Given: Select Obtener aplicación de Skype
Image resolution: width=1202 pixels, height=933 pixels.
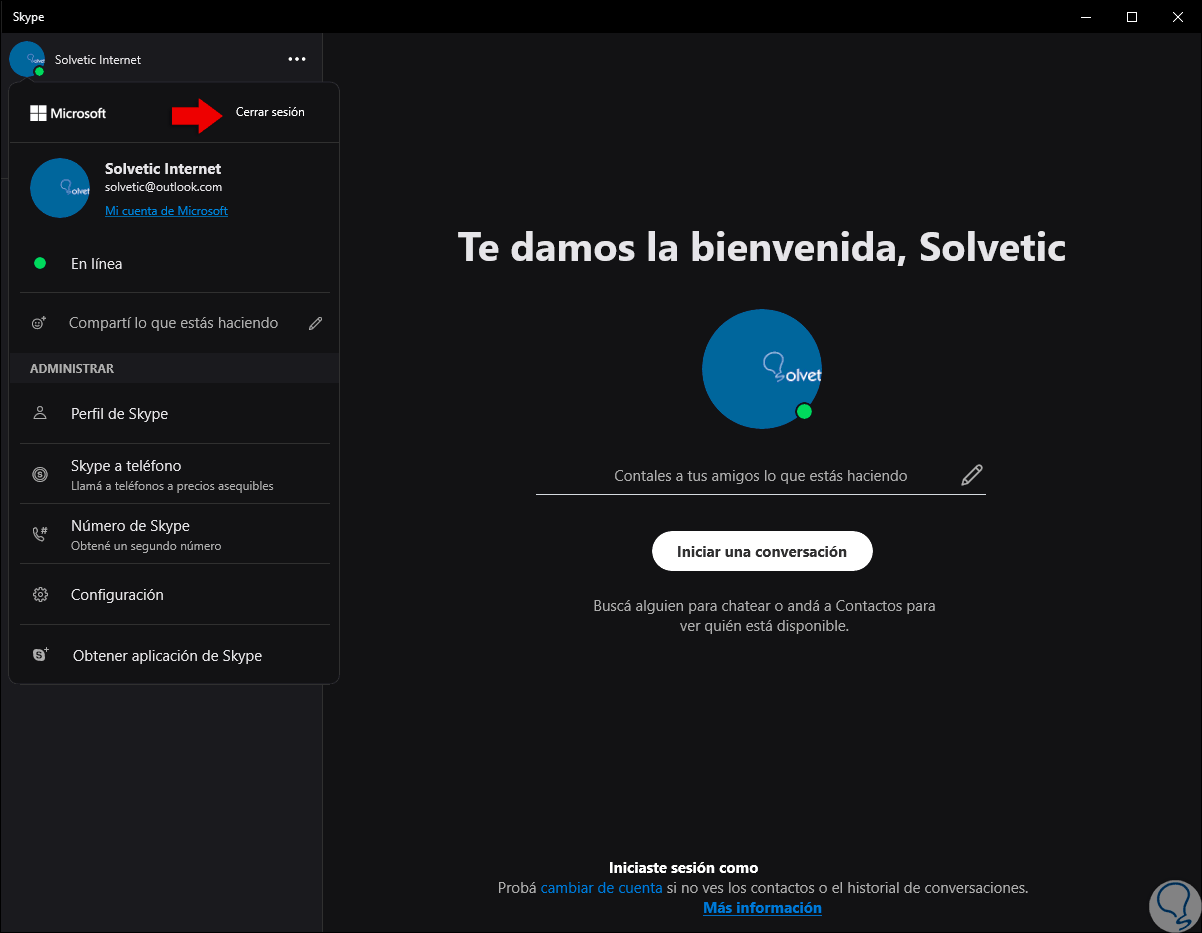Looking at the screenshot, I should [174, 655].
